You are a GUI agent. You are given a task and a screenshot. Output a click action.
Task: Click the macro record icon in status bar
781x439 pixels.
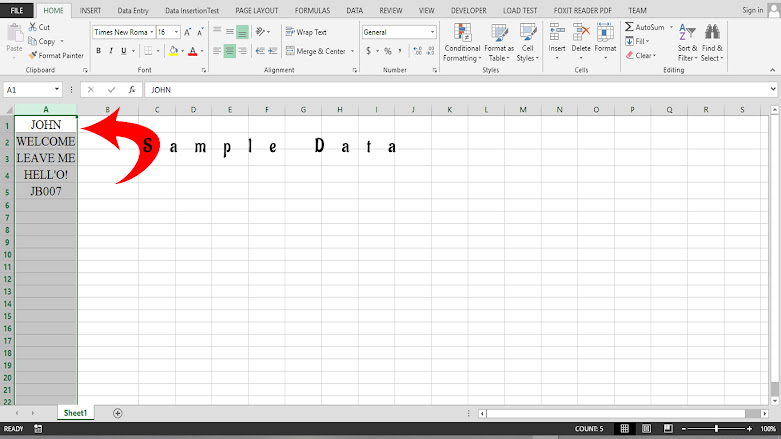pyautogui.click(x=38, y=429)
